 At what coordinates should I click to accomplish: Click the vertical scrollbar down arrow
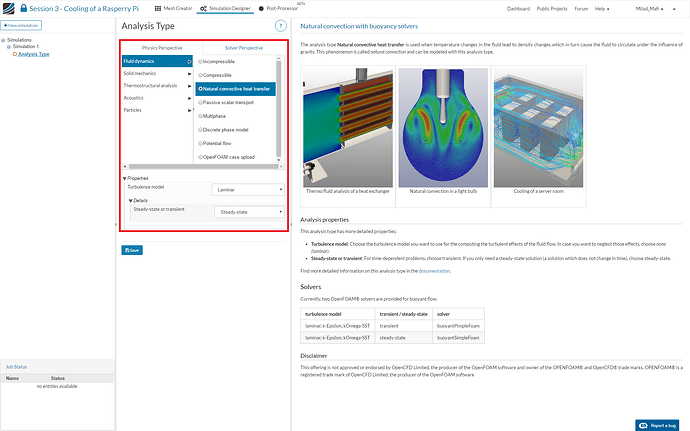[279, 160]
